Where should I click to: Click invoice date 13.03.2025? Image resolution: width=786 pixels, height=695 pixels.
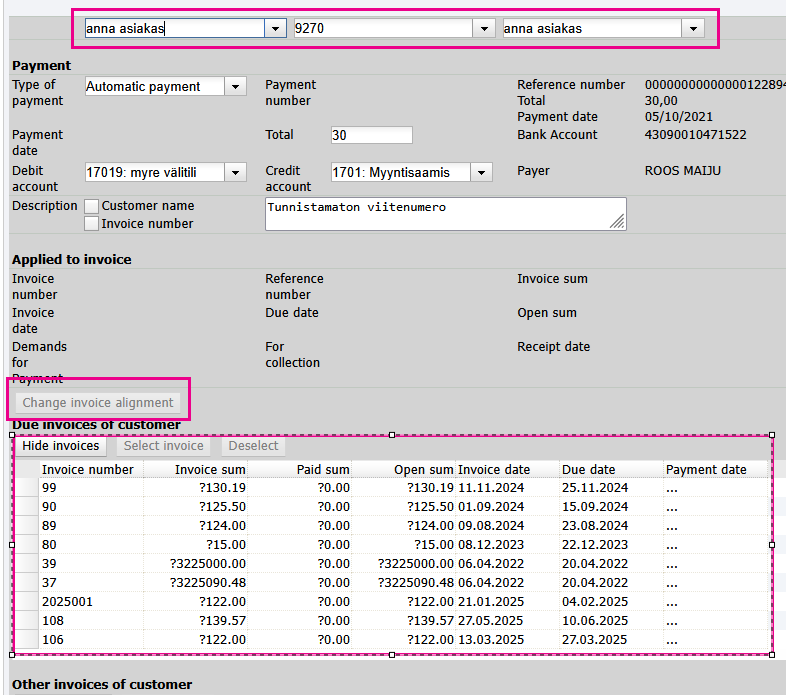(x=491, y=640)
